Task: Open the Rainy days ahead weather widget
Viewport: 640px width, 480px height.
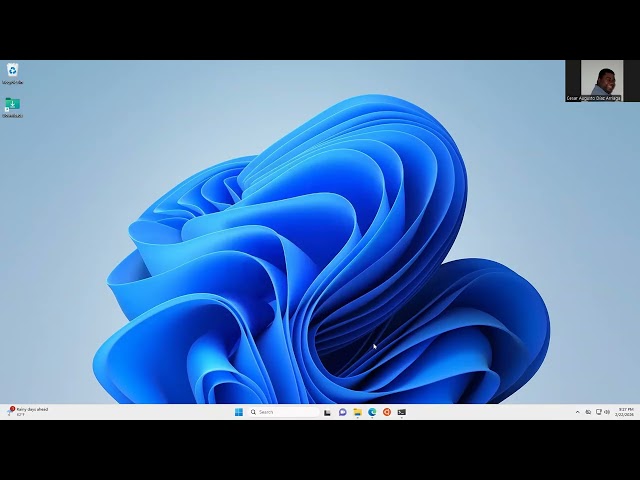Action: click(27, 411)
